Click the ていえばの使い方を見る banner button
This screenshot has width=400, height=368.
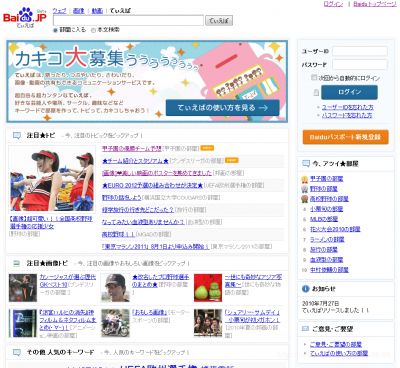click(223, 108)
